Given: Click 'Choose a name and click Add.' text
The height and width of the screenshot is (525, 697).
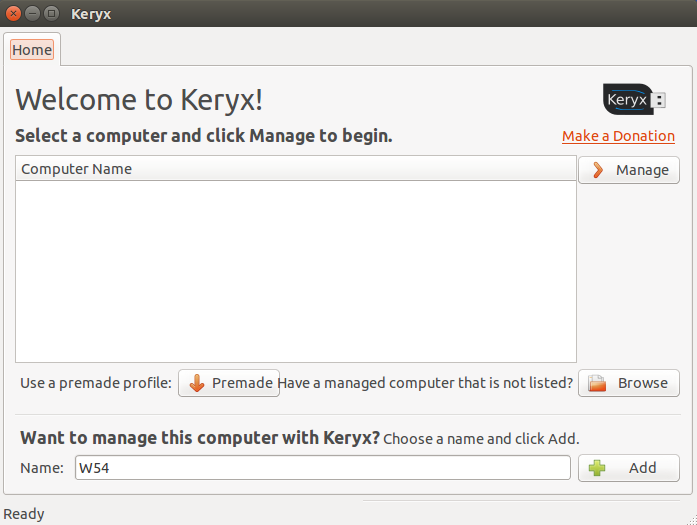Looking at the screenshot, I should coord(481,439).
